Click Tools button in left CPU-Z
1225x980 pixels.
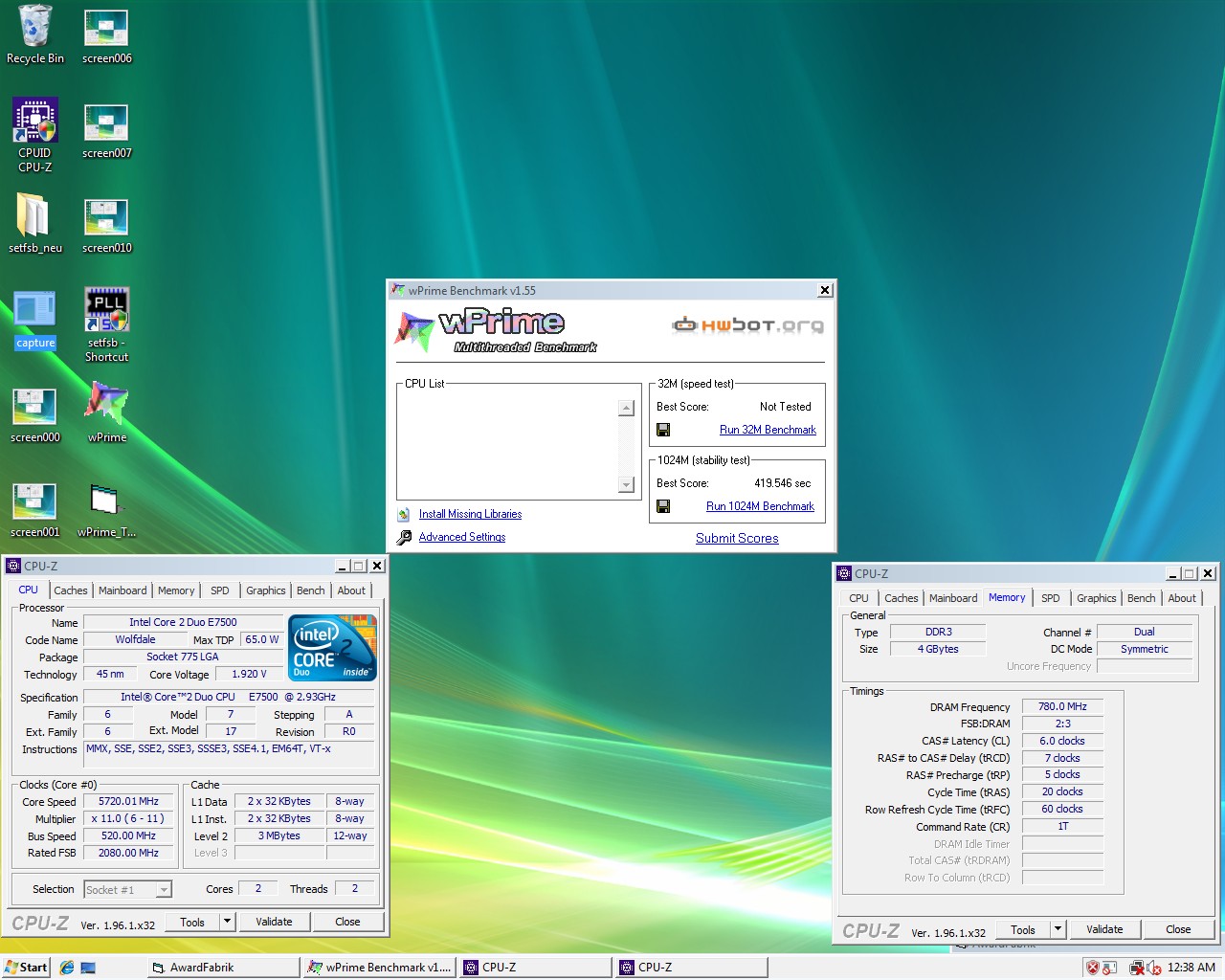click(192, 922)
